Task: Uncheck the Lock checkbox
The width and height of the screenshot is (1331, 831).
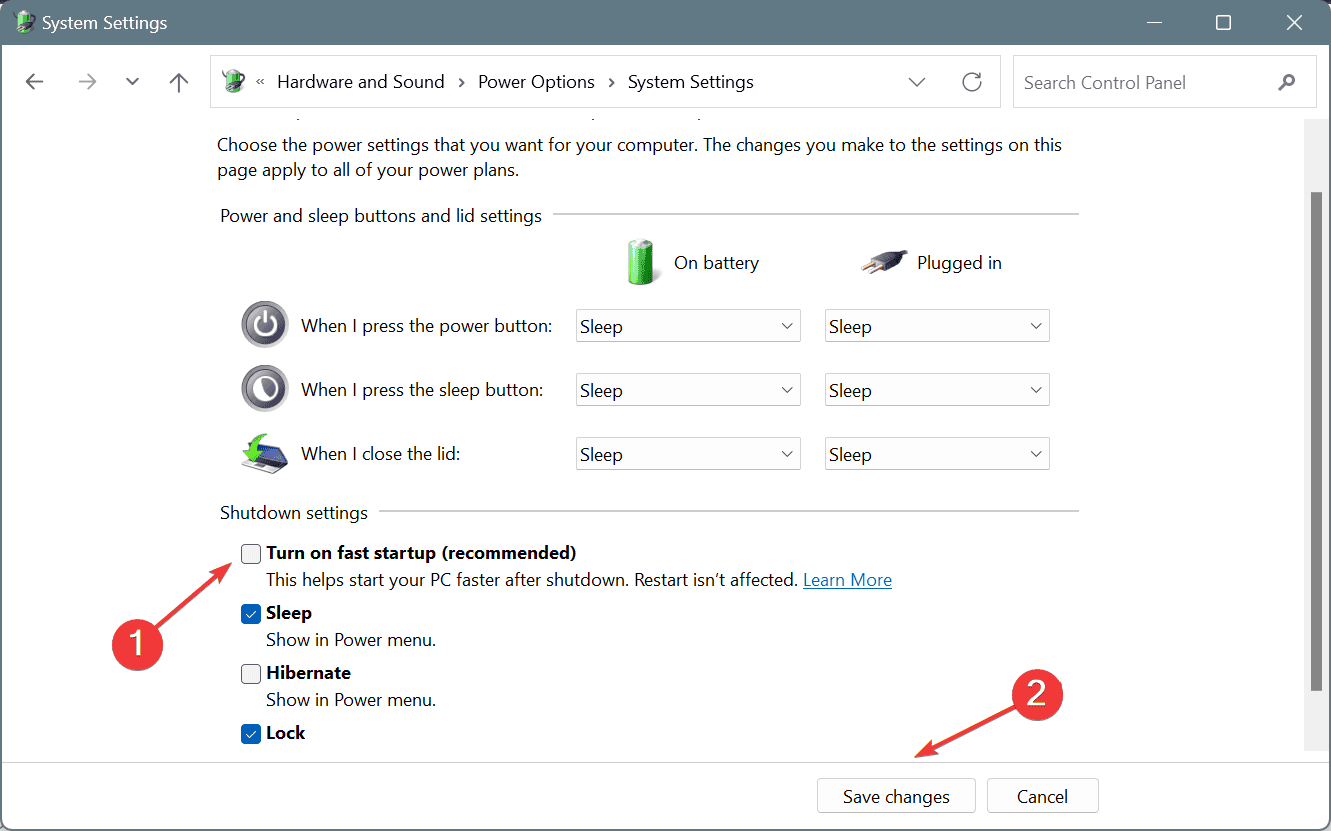Action: pyautogui.click(x=251, y=733)
